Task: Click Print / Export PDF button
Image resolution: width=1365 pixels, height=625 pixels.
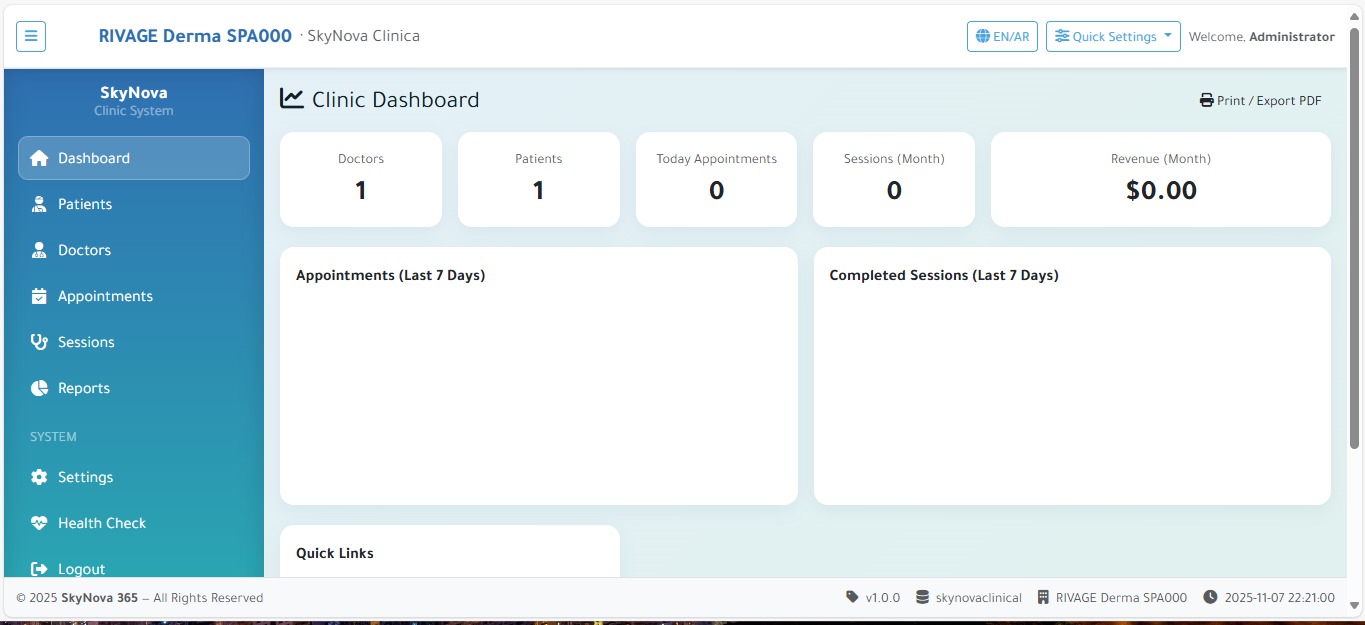Action: click(x=1261, y=101)
